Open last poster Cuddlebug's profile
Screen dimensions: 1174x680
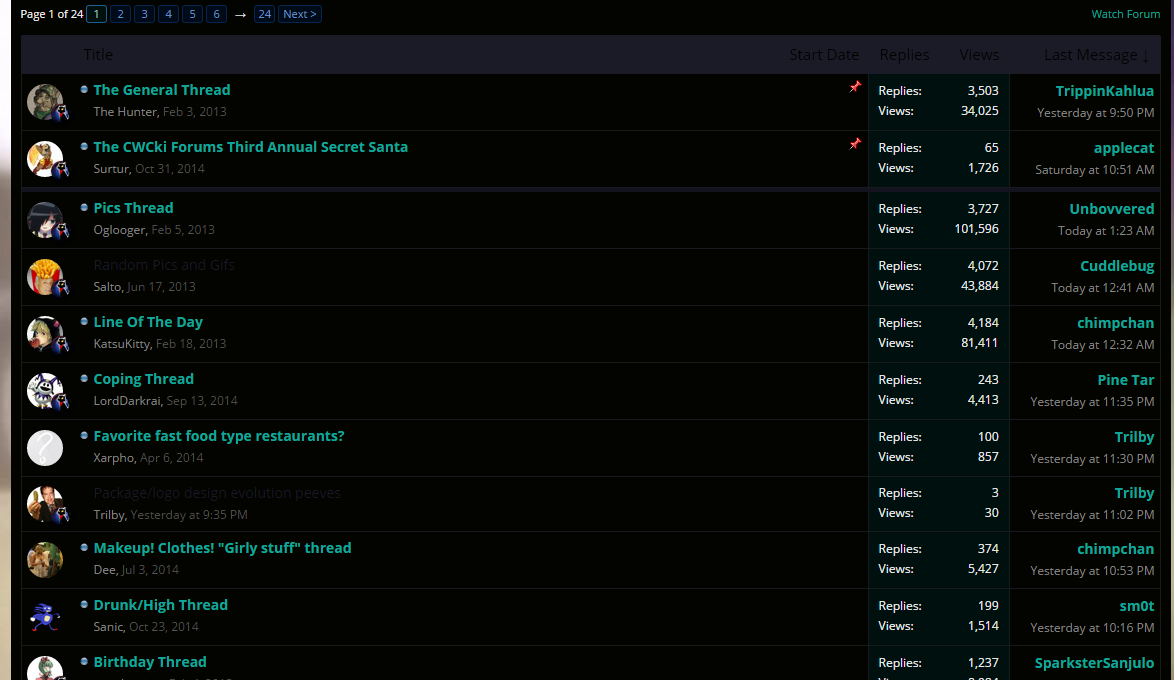click(x=1117, y=267)
